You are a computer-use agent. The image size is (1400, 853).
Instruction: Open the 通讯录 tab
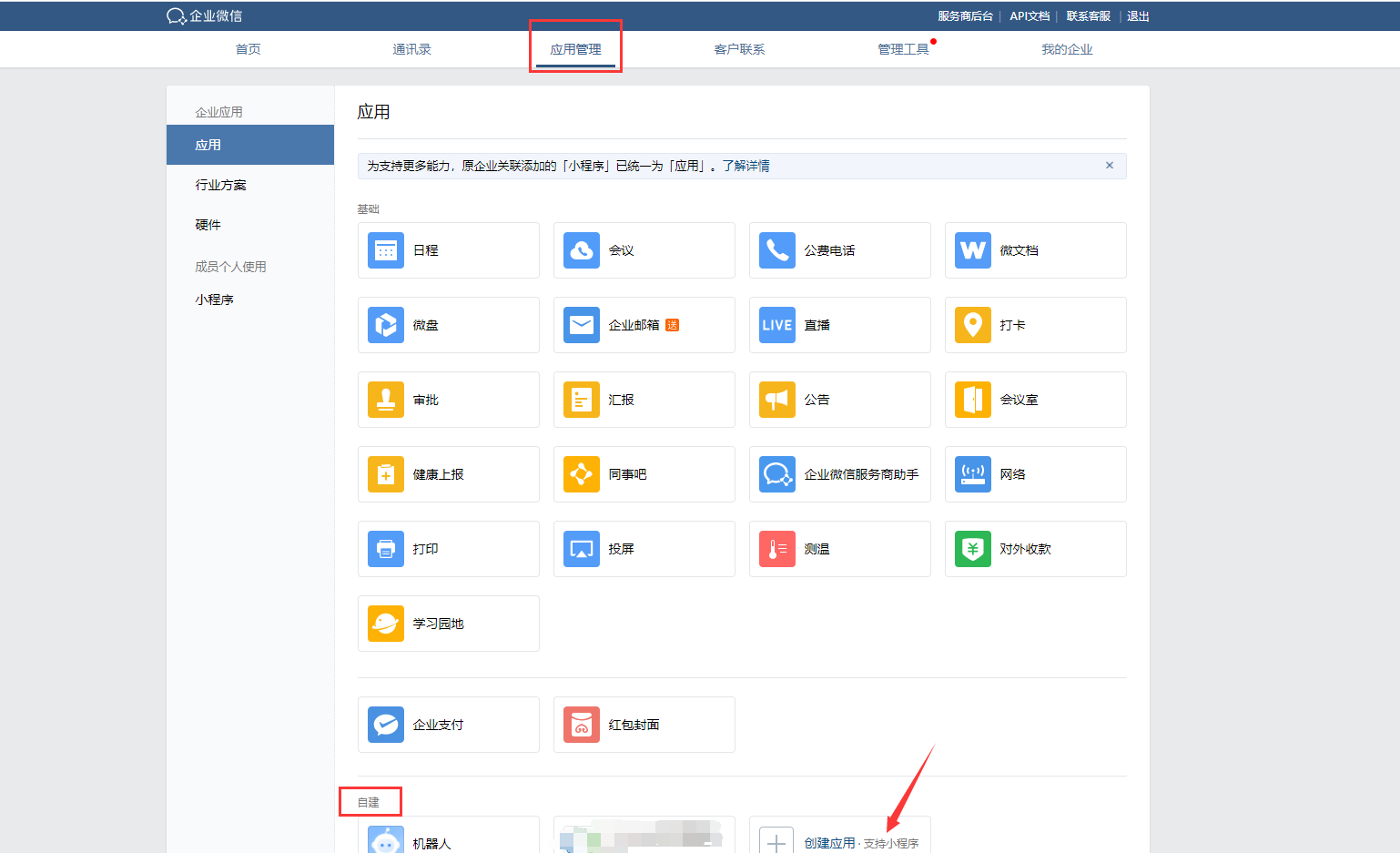(412, 49)
